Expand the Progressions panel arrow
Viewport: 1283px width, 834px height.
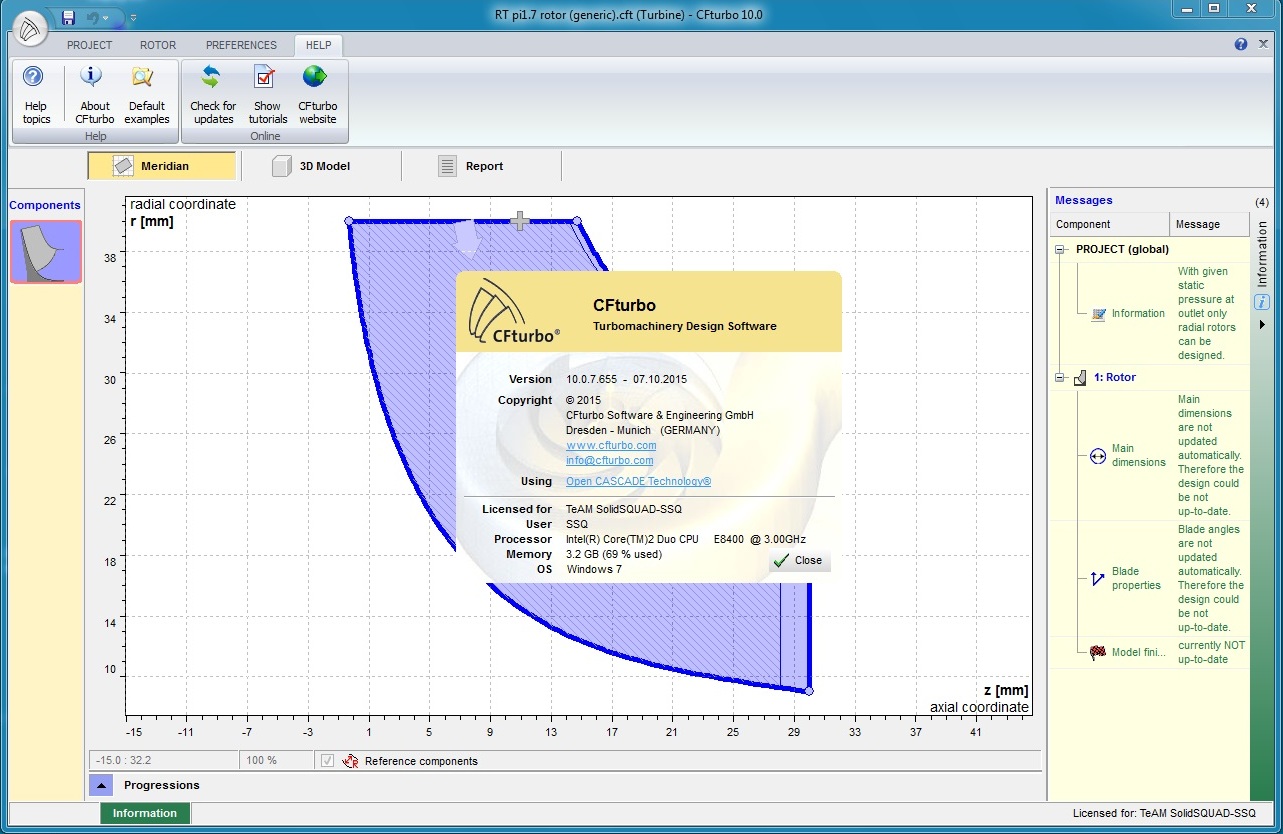tap(101, 785)
